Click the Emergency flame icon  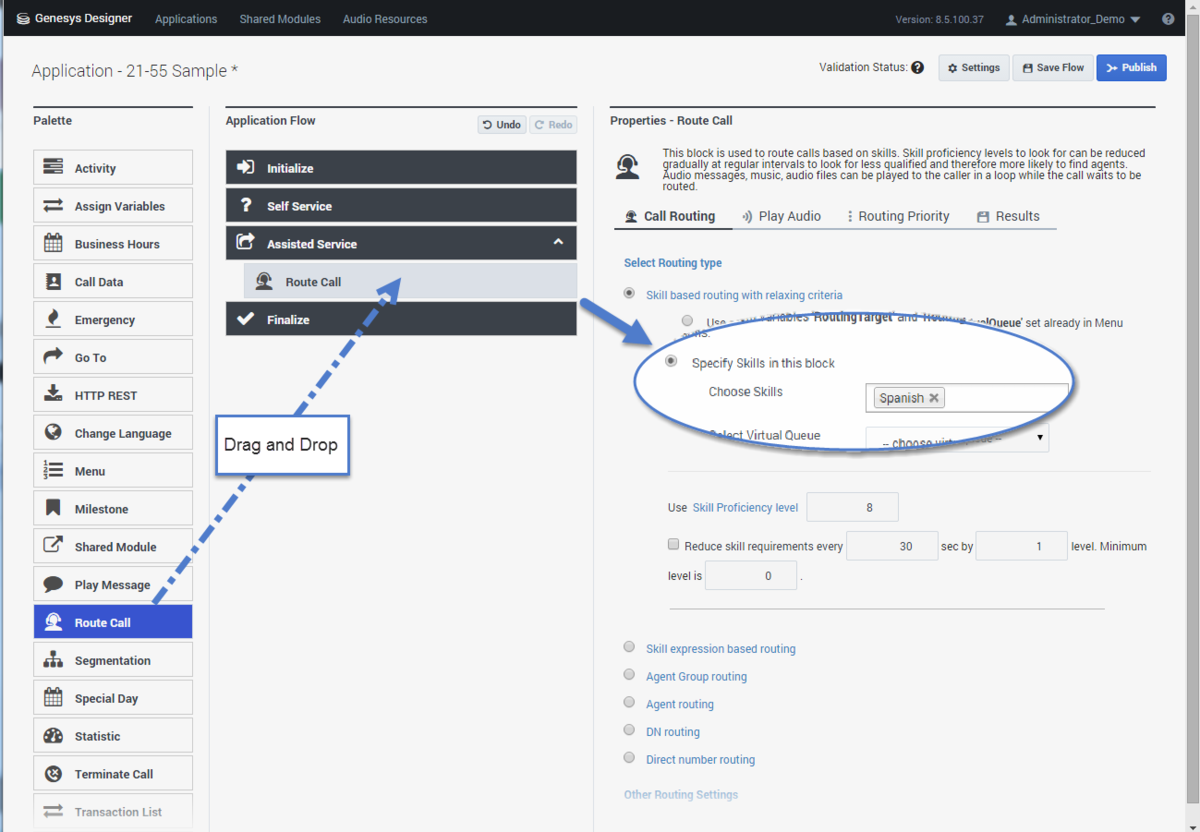click(54, 320)
